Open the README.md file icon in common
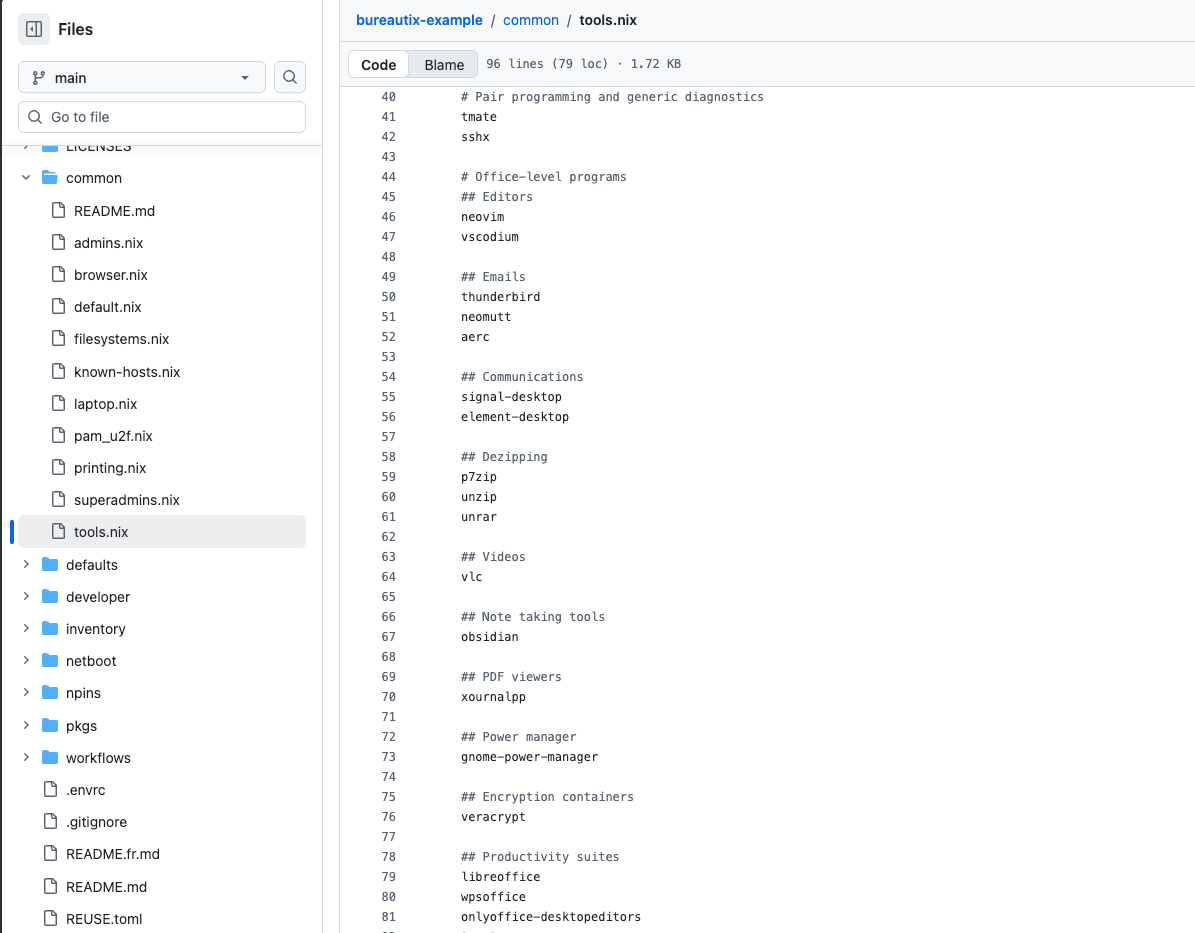1195x933 pixels. tap(57, 210)
